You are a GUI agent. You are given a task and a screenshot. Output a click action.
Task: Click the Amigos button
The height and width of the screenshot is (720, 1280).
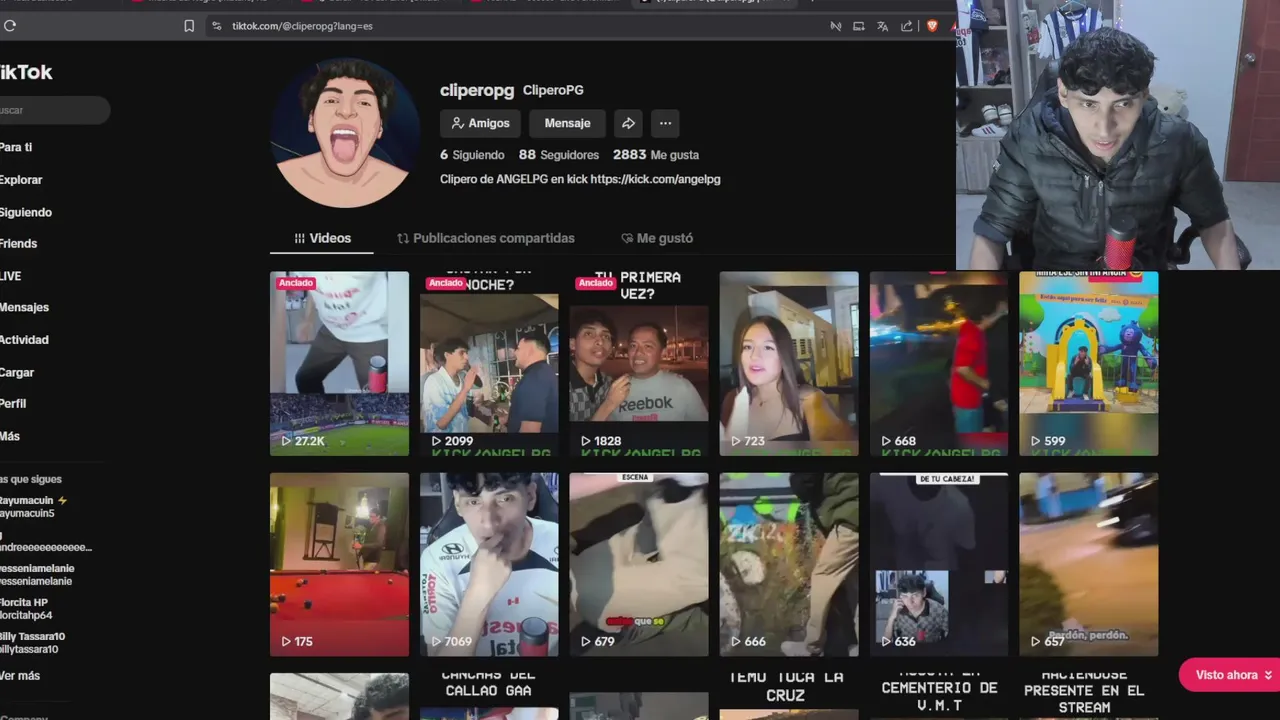tap(481, 123)
